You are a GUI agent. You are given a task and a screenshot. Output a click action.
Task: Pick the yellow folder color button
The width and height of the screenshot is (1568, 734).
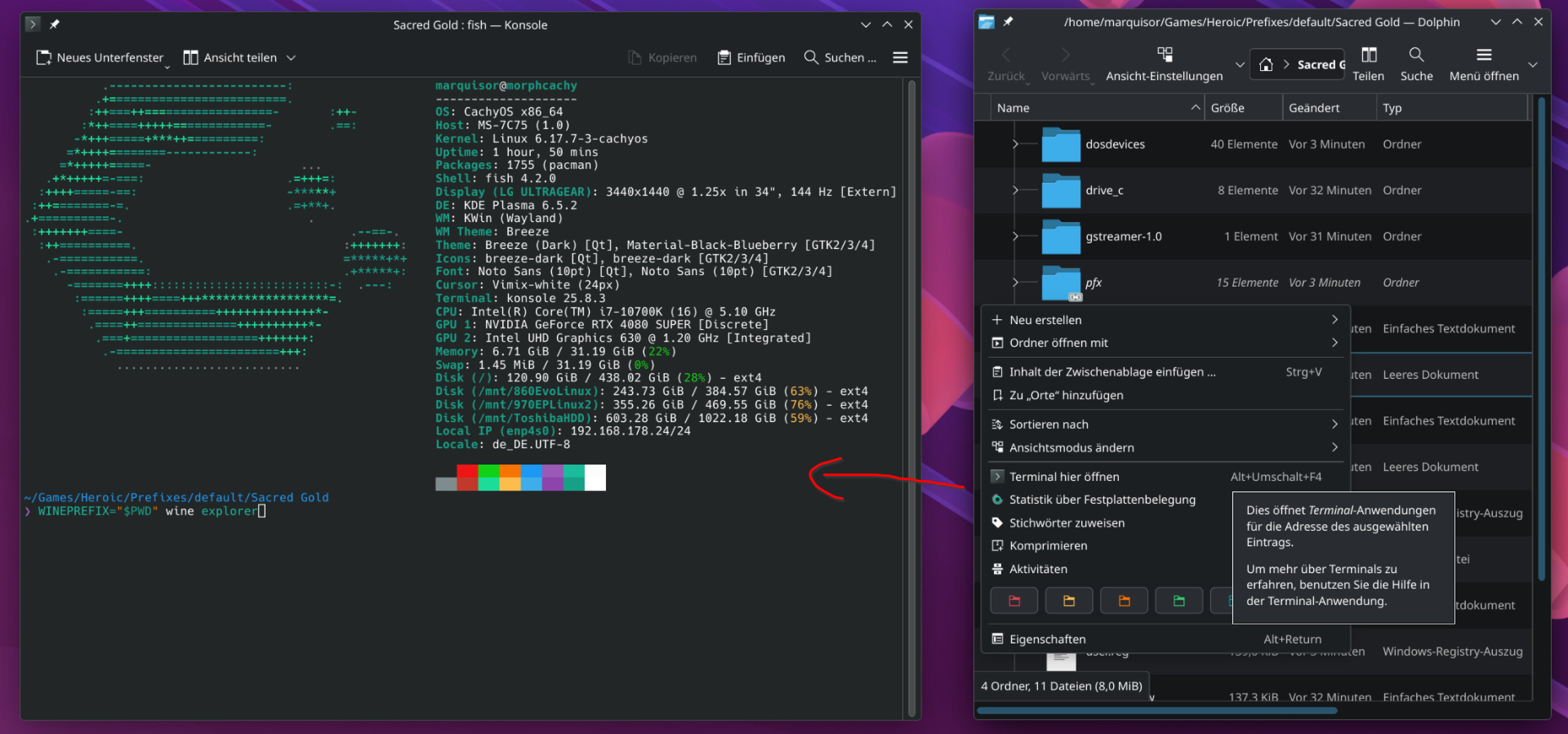click(1069, 601)
